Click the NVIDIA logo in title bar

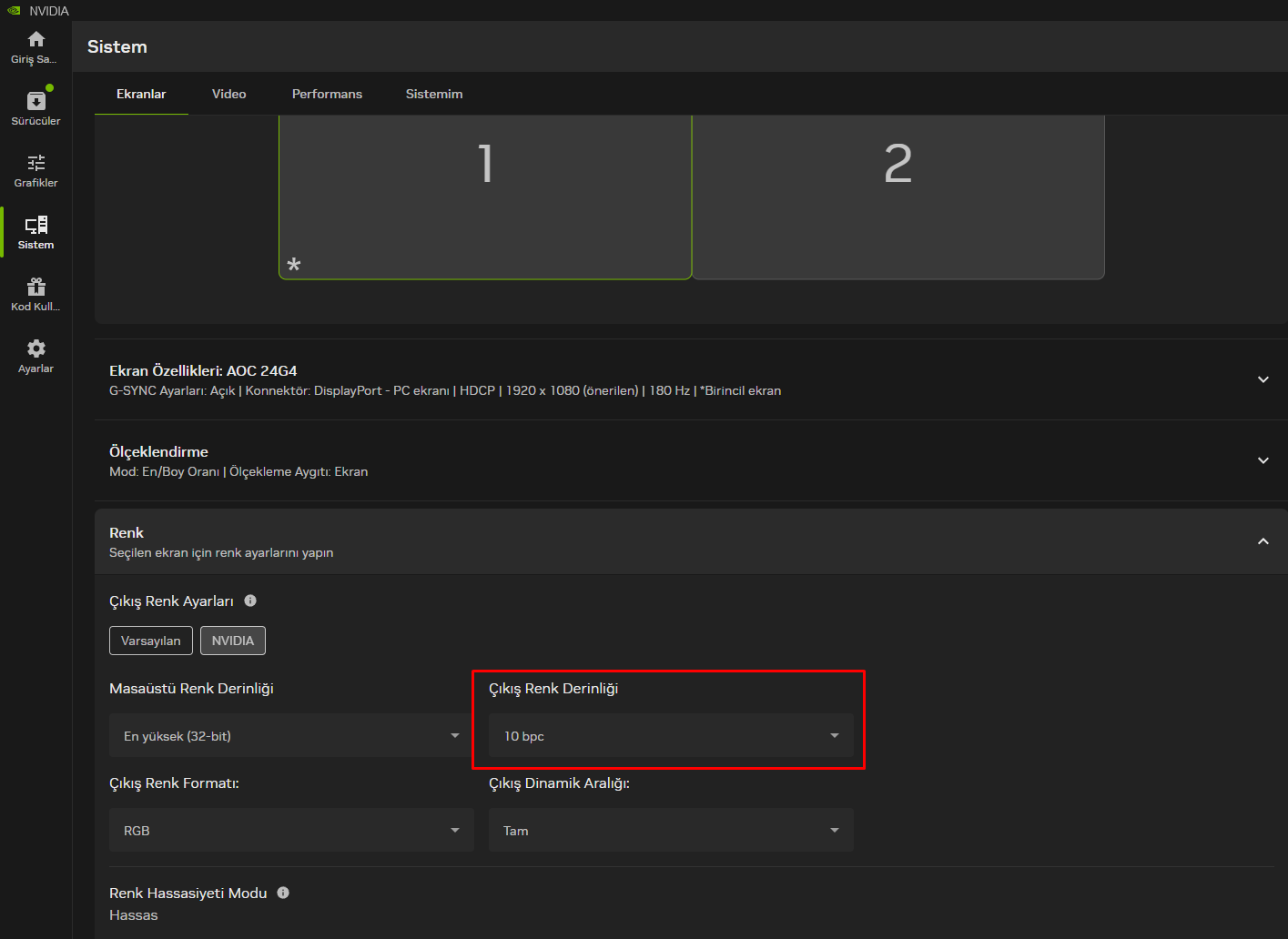coord(14,11)
